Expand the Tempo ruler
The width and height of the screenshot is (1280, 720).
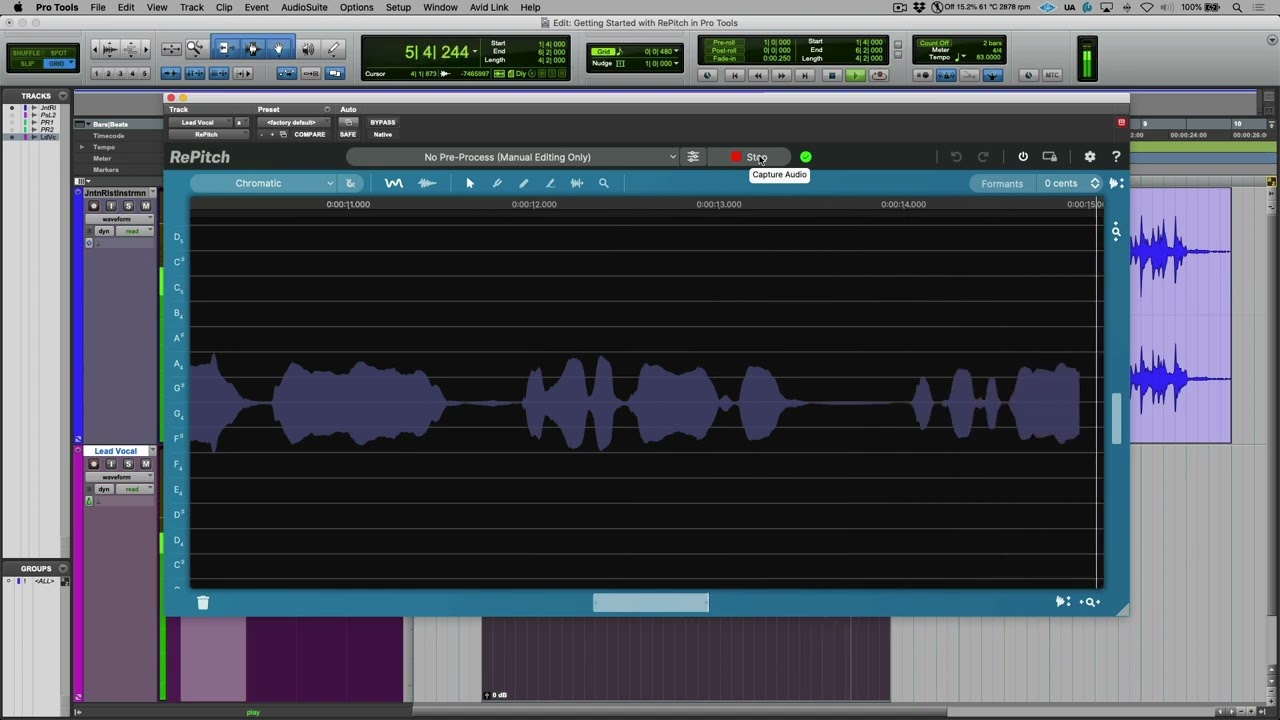pyautogui.click(x=82, y=147)
